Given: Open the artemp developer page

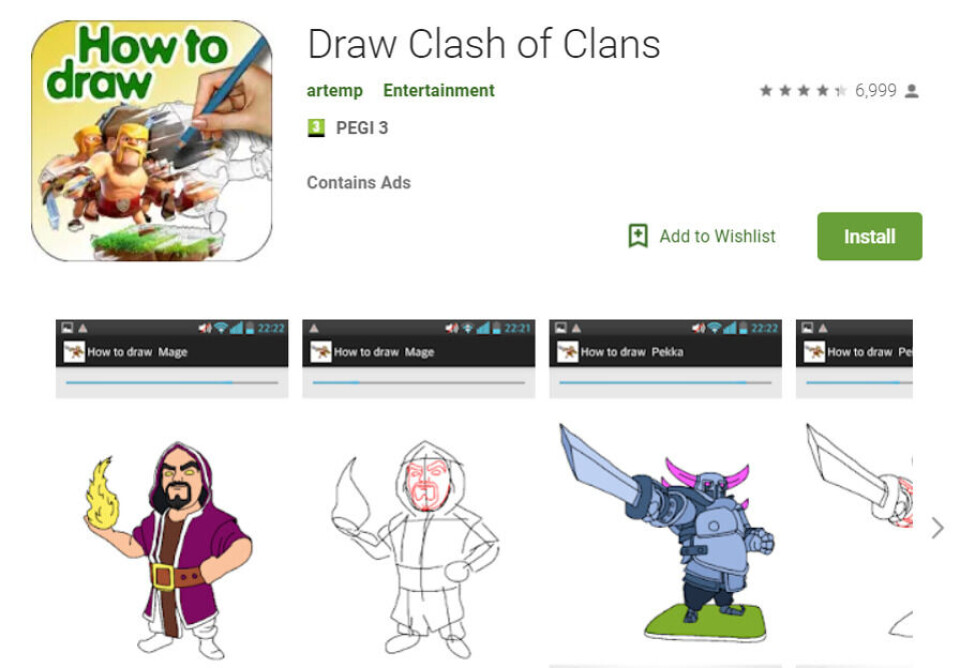Looking at the screenshot, I should coord(334,91).
